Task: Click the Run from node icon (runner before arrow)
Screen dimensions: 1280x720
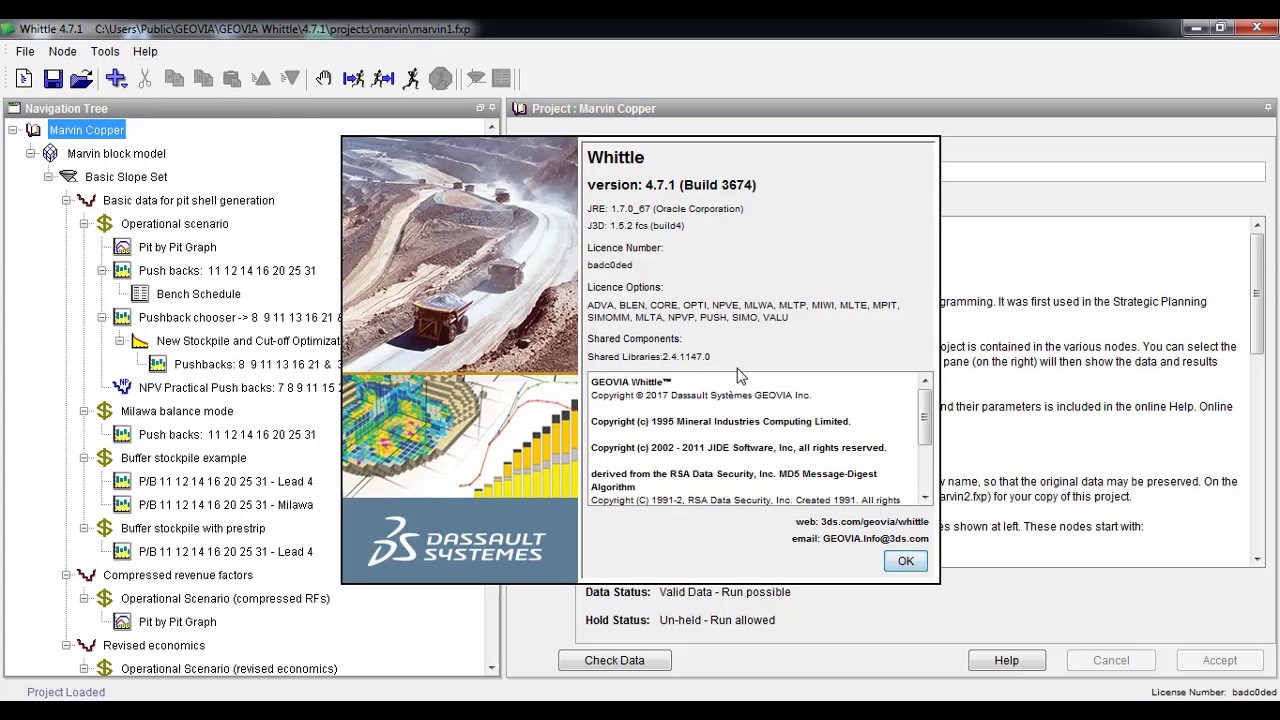Action: tap(382, 78)
